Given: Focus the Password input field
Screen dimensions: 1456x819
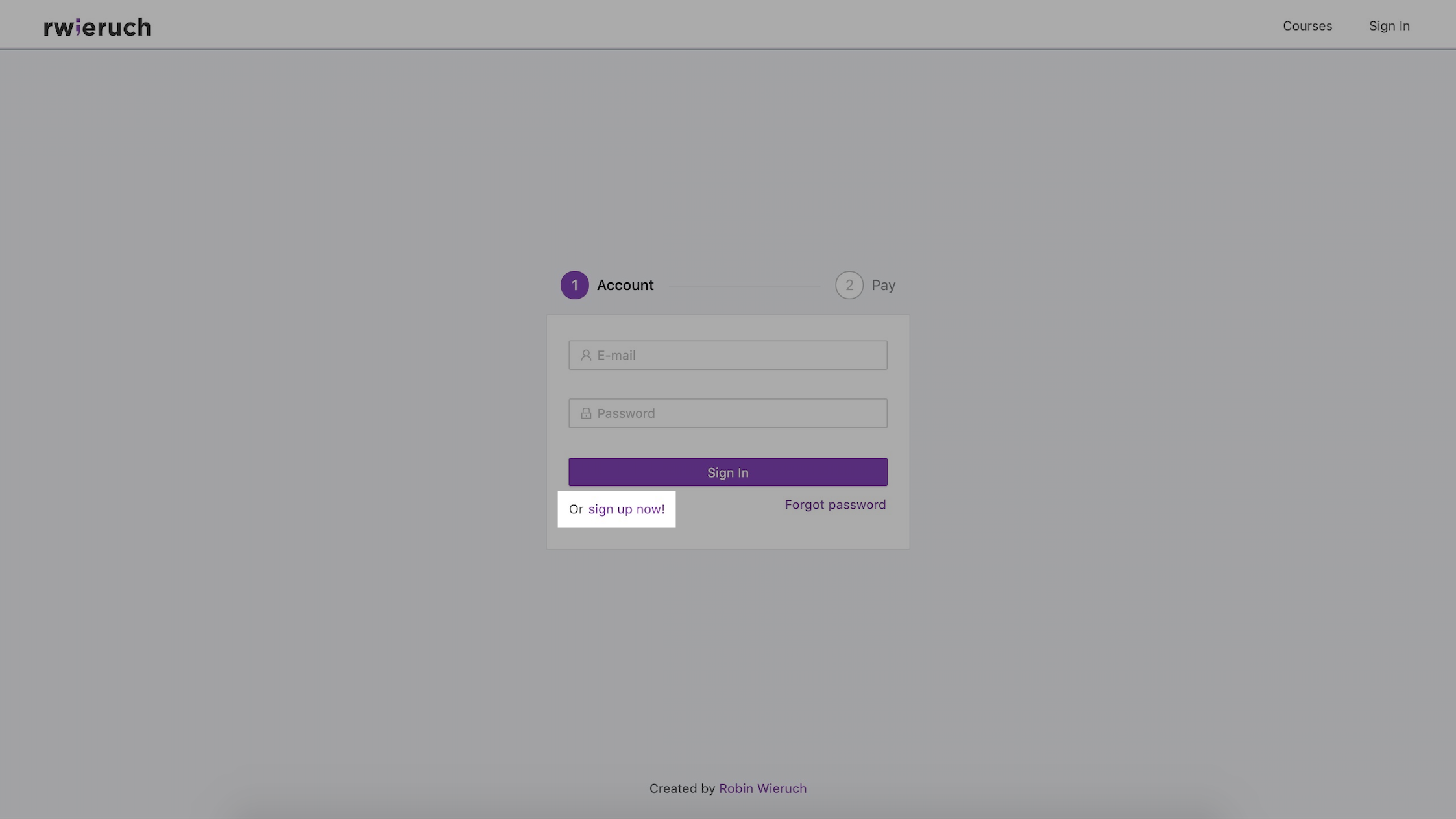Looking at the screenshot, I should tap(727, 413).
